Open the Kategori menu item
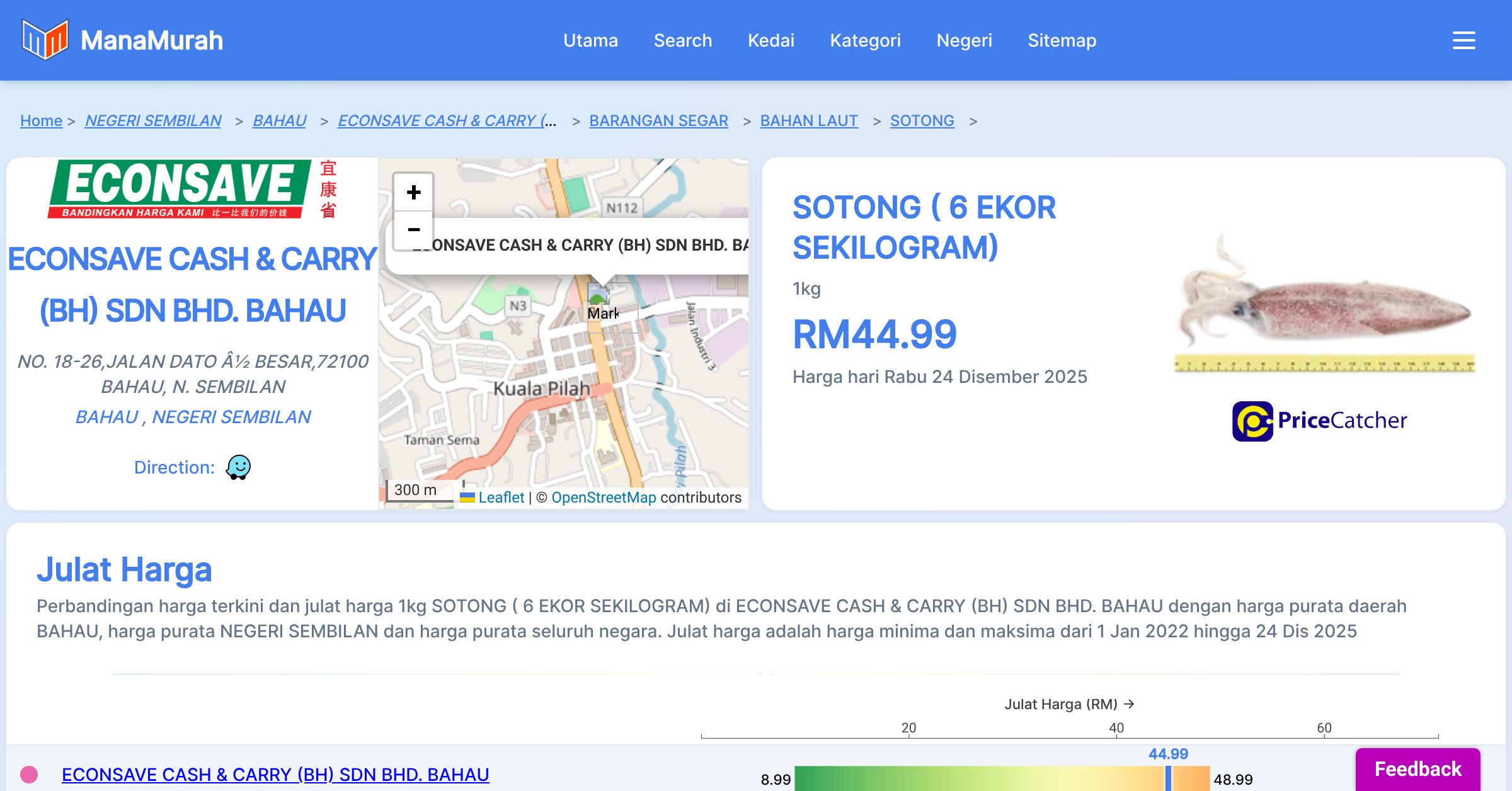 coord(865,40)
